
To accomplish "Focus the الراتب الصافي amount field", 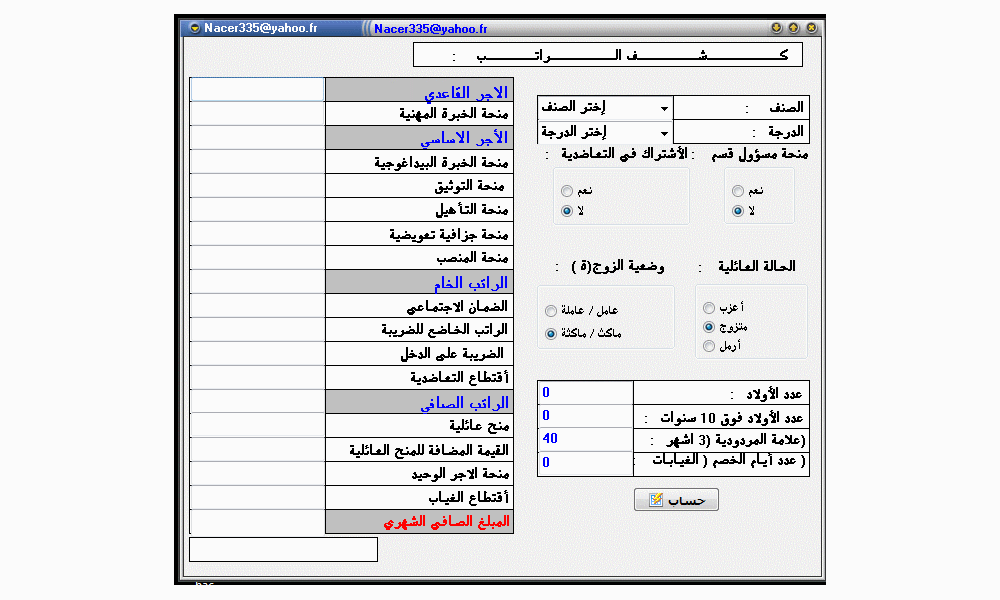I will point(257,402).
